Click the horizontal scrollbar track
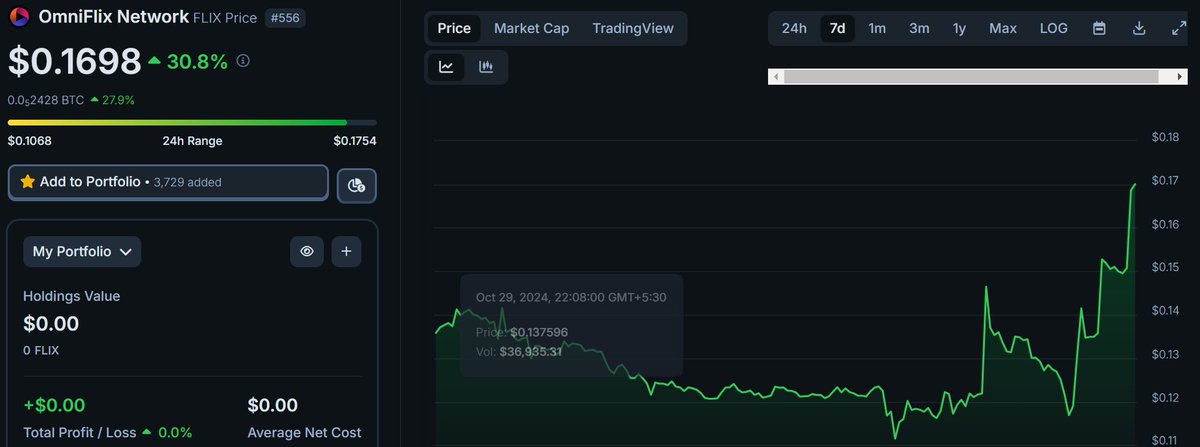 (977, 76)
